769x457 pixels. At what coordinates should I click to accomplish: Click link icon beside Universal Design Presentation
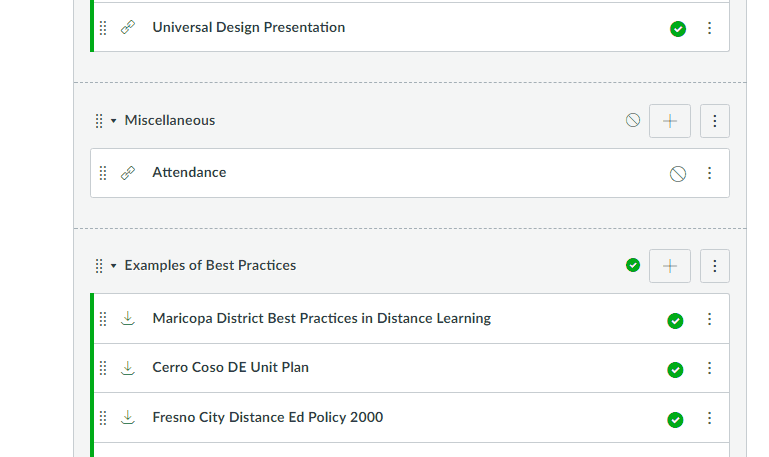point(127,28)
